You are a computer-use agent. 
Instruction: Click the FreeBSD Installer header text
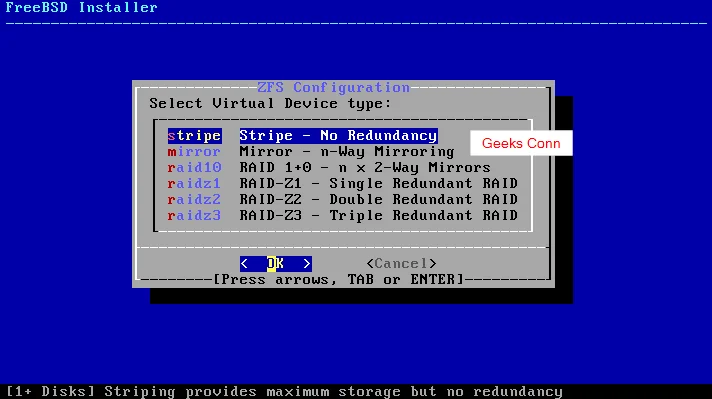82,8
